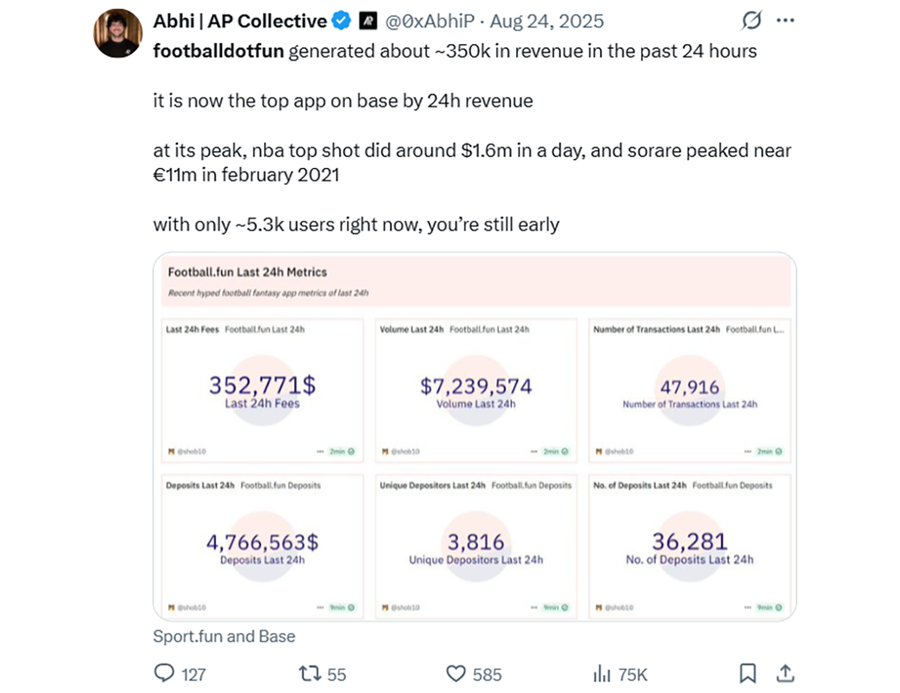
Task: Open the Abhi | AP Collective profile name
Action: click(x=240, y=21)
